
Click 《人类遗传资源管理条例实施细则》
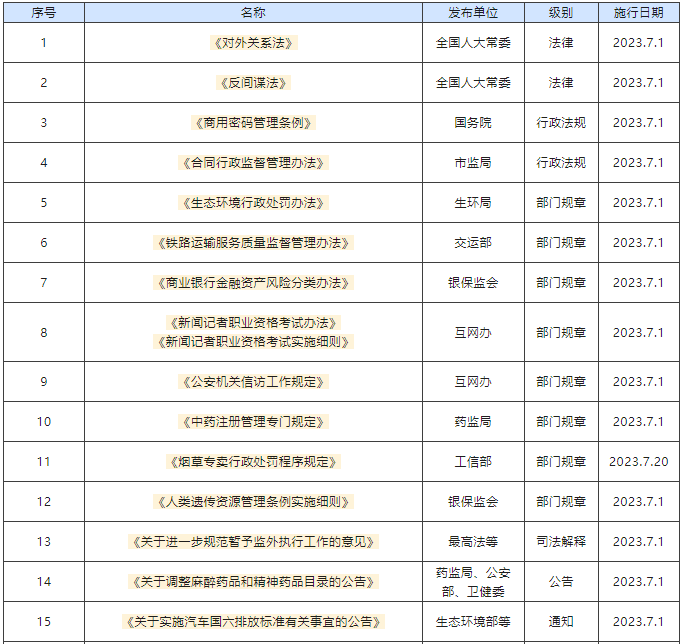pos(254,502)
